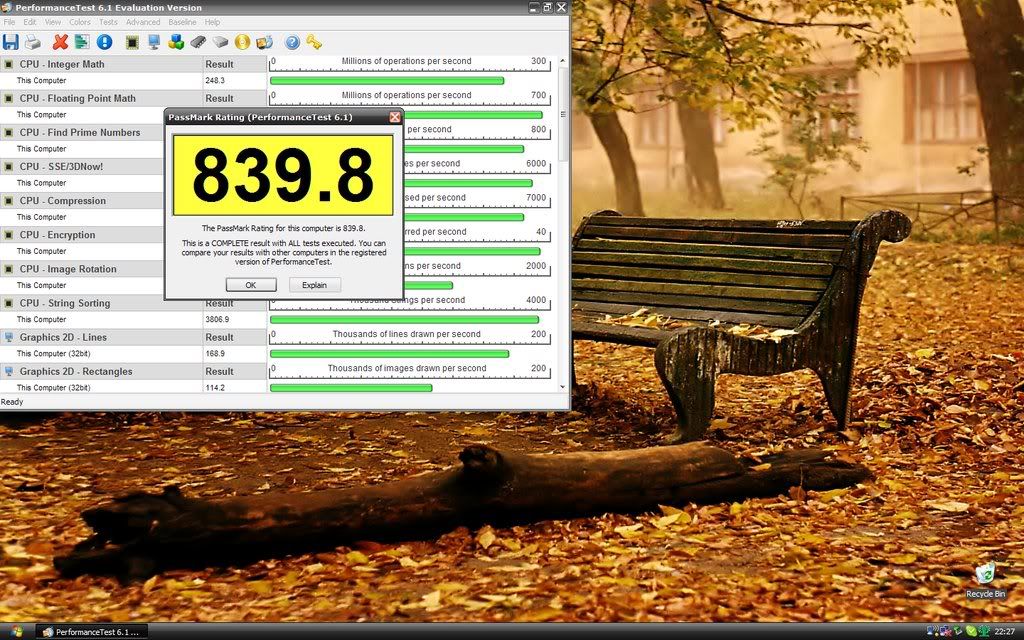Select the "CPU - Compression" label
This screenshot has height=640, width=1024.
(63, 200)
